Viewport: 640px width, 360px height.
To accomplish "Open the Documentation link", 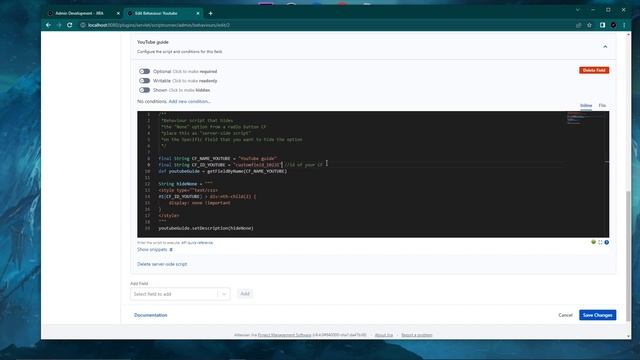I will [x=151, y=315].
